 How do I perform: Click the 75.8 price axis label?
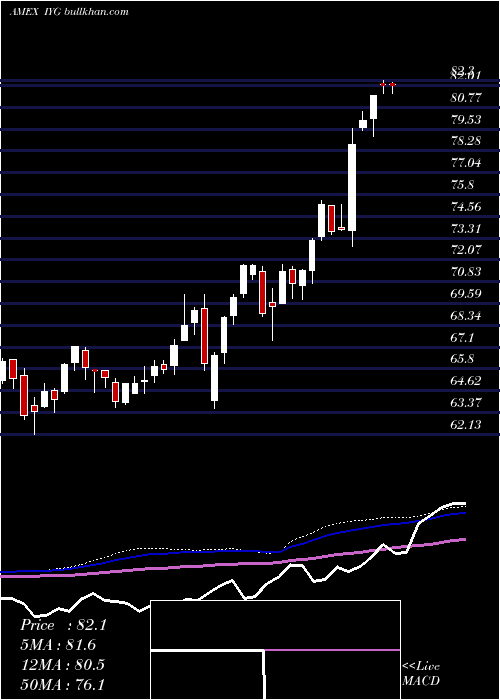pos(463,185)
